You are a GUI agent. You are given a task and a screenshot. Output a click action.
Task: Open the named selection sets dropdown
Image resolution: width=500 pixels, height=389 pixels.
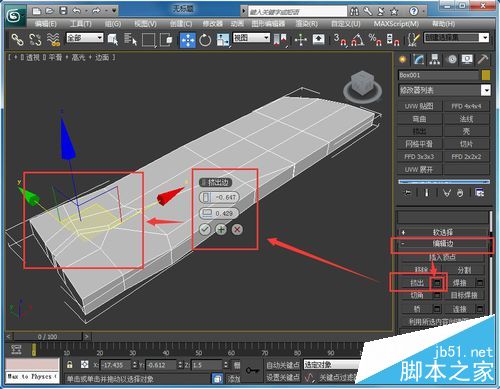[457, 38]
